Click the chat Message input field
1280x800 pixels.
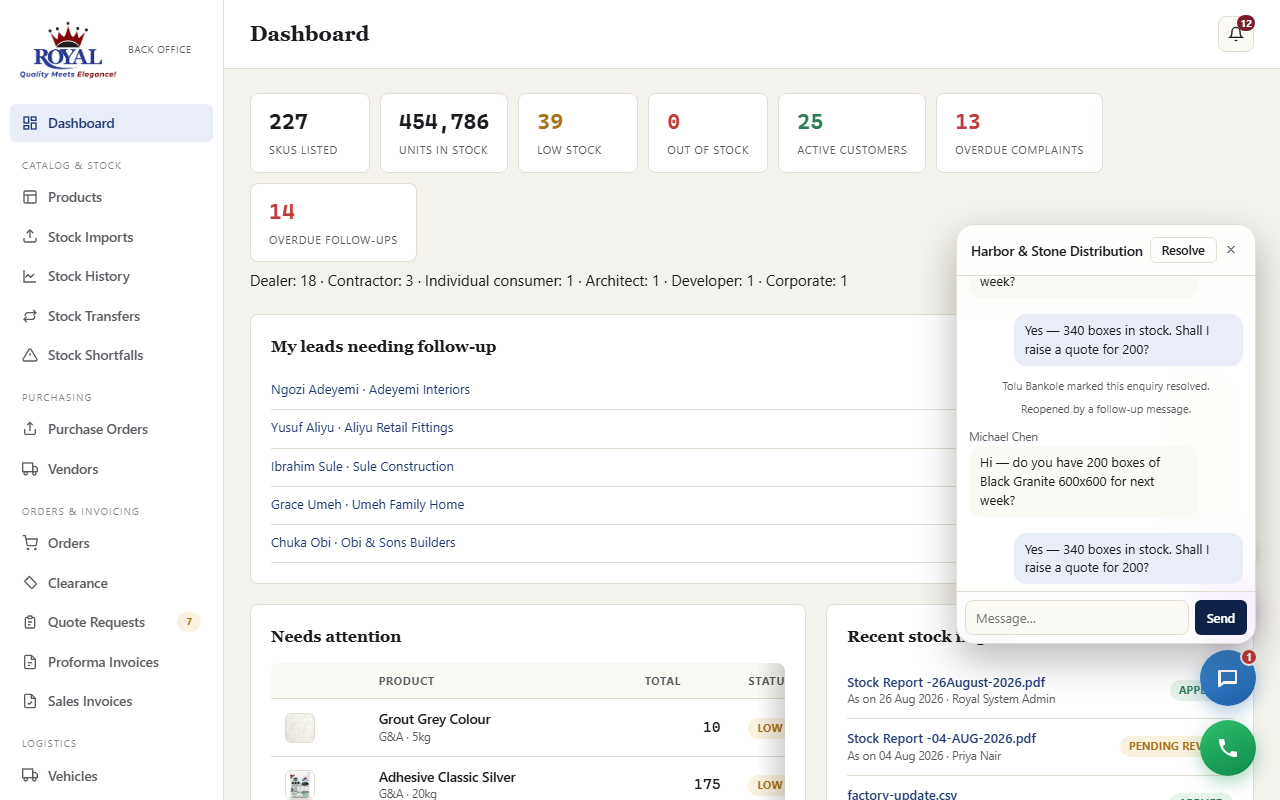coord(1077,618)
